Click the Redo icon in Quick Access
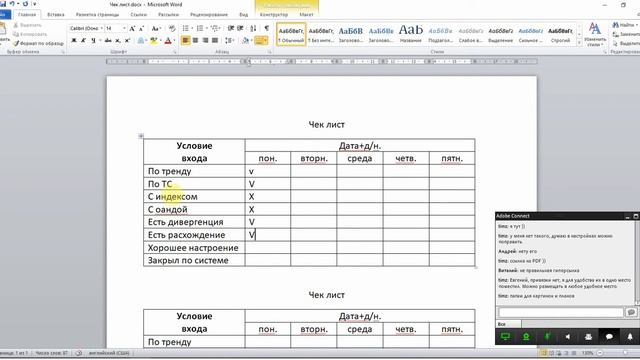Viewport: 640px width, 360px height. coord(25,4)
